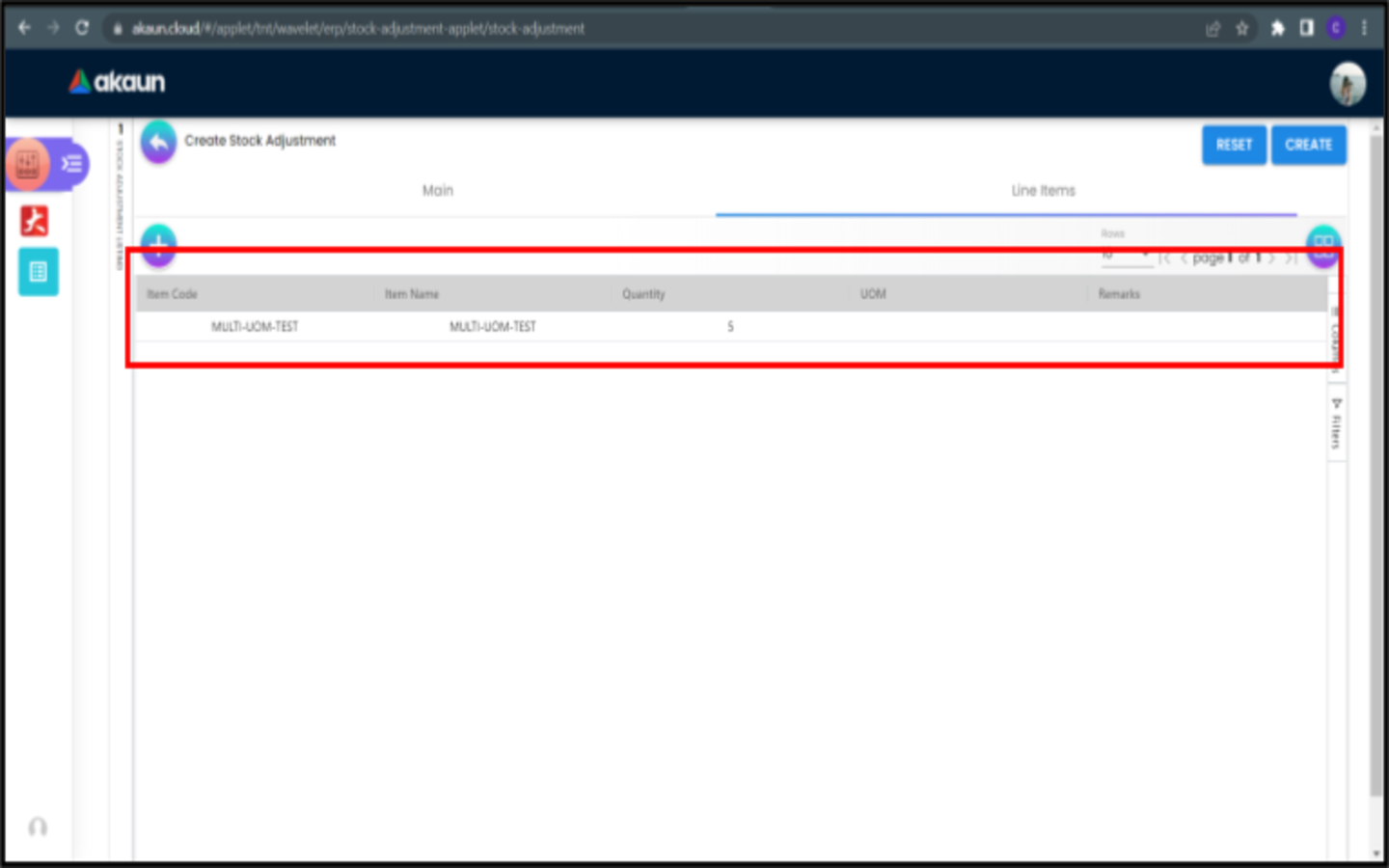Viewport: 1389px width, 868px height.
Task: Click the CREATE button
Action: (x=1308, y=145)
